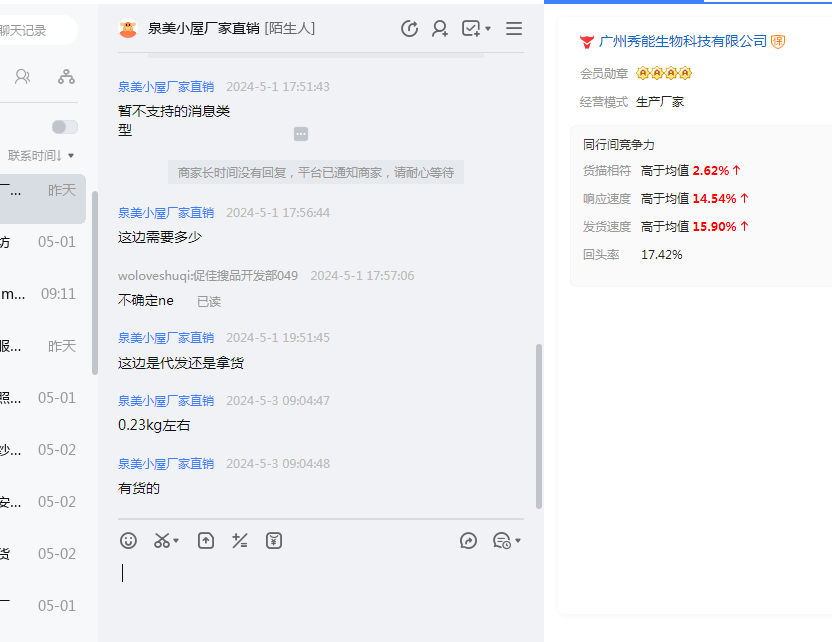
Task: Toggle the switch above the conversation list
Action: pyautogui.click(x=64, y=127)
